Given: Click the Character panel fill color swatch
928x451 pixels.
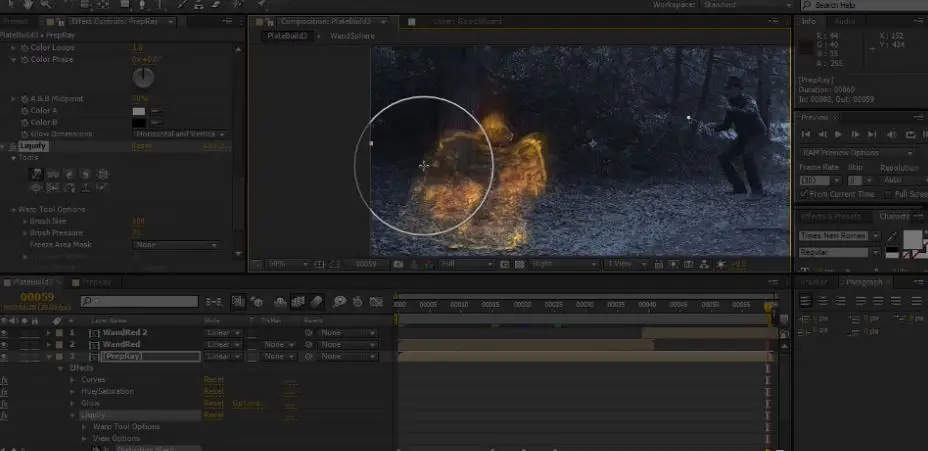Looking at the screenshot, I should tap(912, 239).
